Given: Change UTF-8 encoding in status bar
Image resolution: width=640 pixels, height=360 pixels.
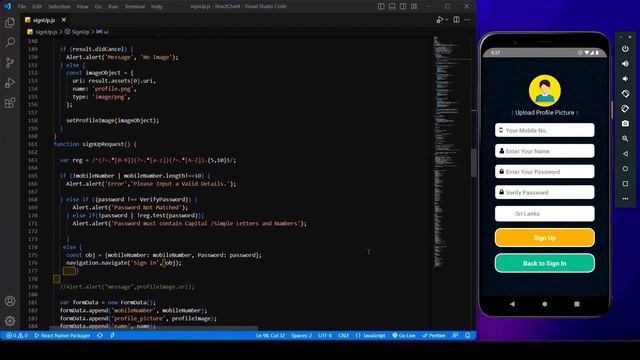Looking at the screenshot, I should click(x=325, y=336).
